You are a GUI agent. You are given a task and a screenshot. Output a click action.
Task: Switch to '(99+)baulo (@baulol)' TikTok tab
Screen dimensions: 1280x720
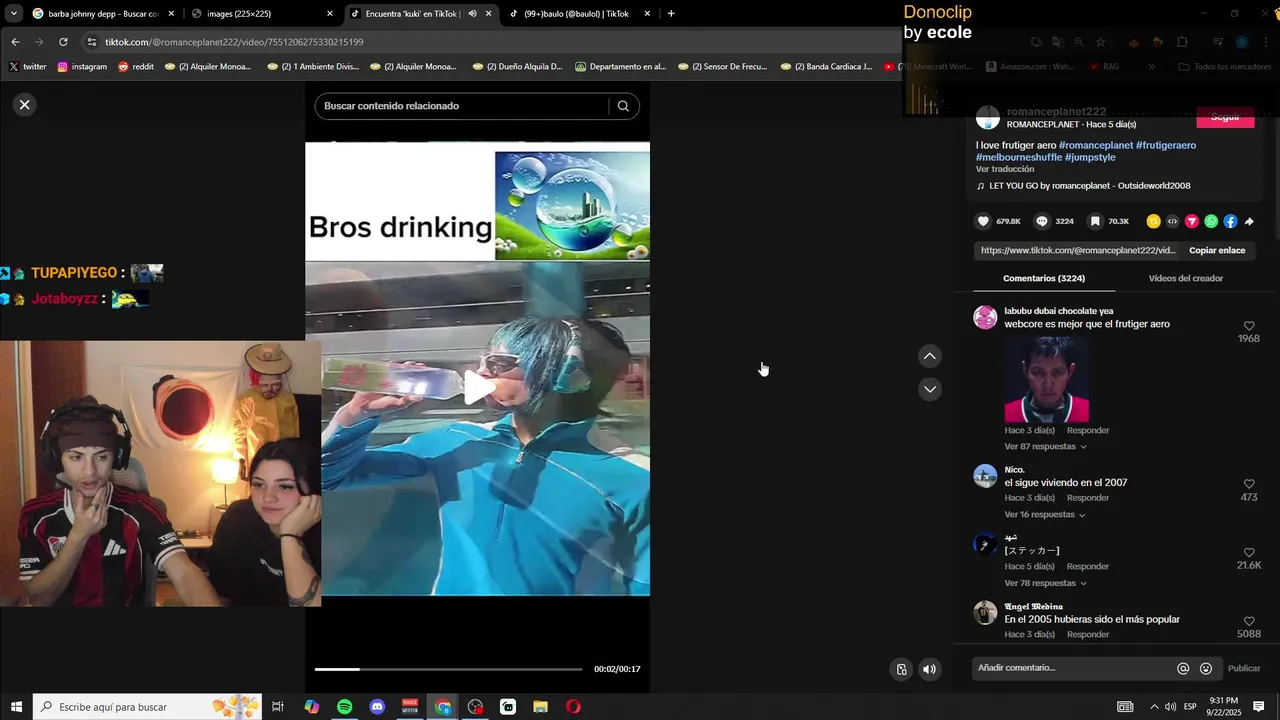point(579,14)
